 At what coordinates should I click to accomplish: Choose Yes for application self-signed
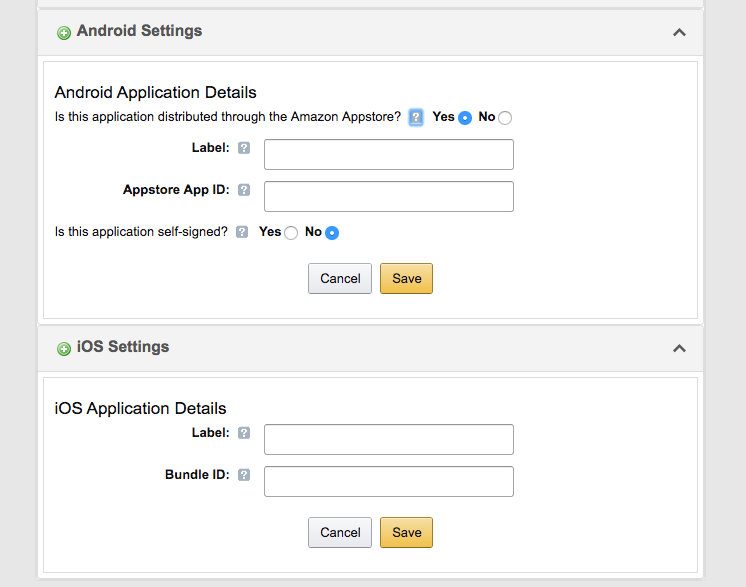tap(291, 233)
